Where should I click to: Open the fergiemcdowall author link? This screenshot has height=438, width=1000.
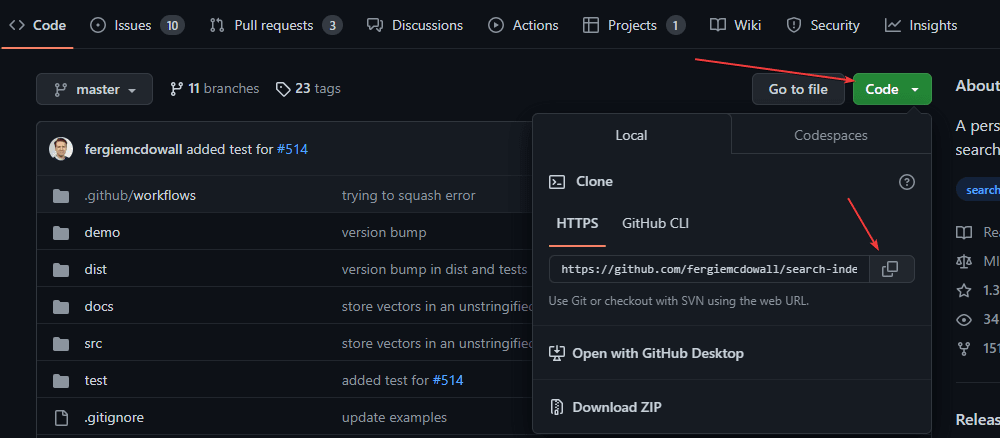pos(133,150)
